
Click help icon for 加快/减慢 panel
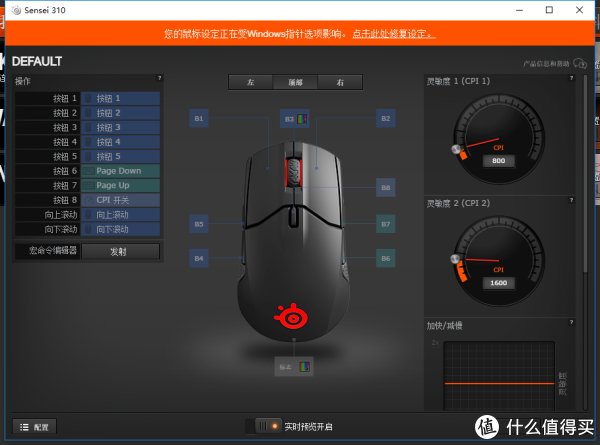(572, 322)
